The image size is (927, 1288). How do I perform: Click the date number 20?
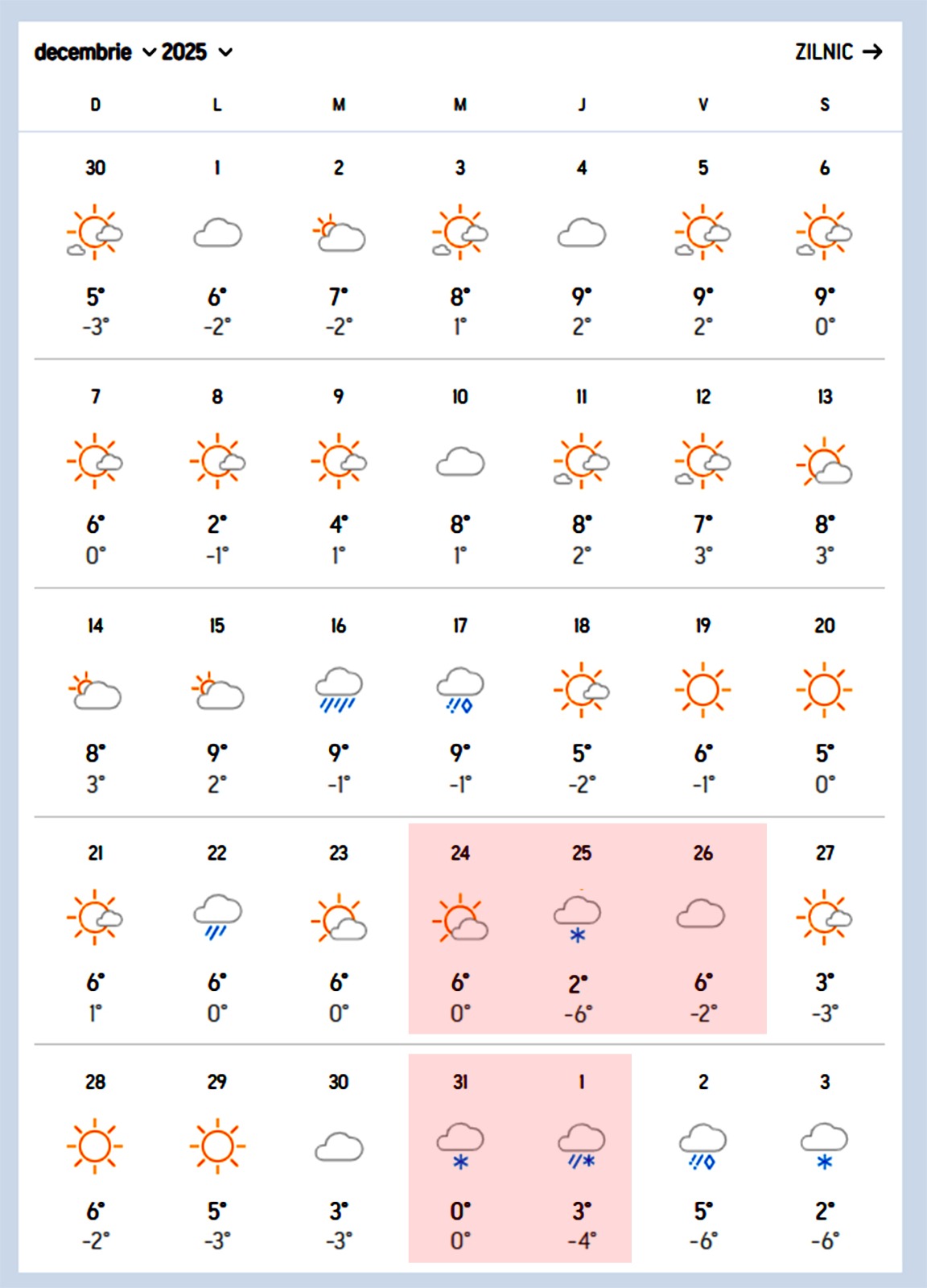click(x=825, y=625)
